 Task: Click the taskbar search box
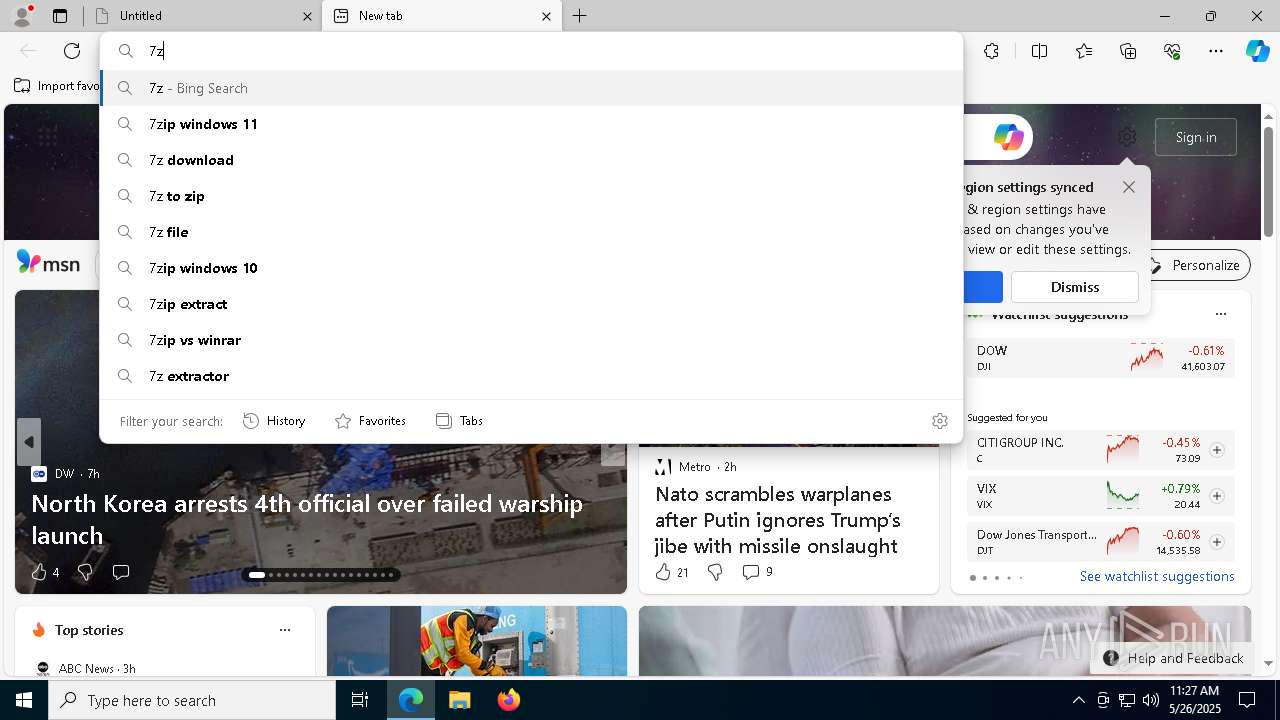(x=192, y=700)
